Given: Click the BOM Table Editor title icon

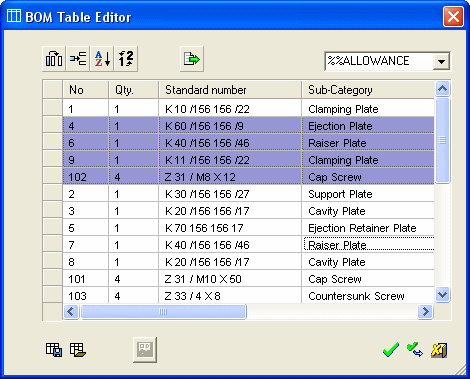Looking at the screenshot, I should click(14, 15).
